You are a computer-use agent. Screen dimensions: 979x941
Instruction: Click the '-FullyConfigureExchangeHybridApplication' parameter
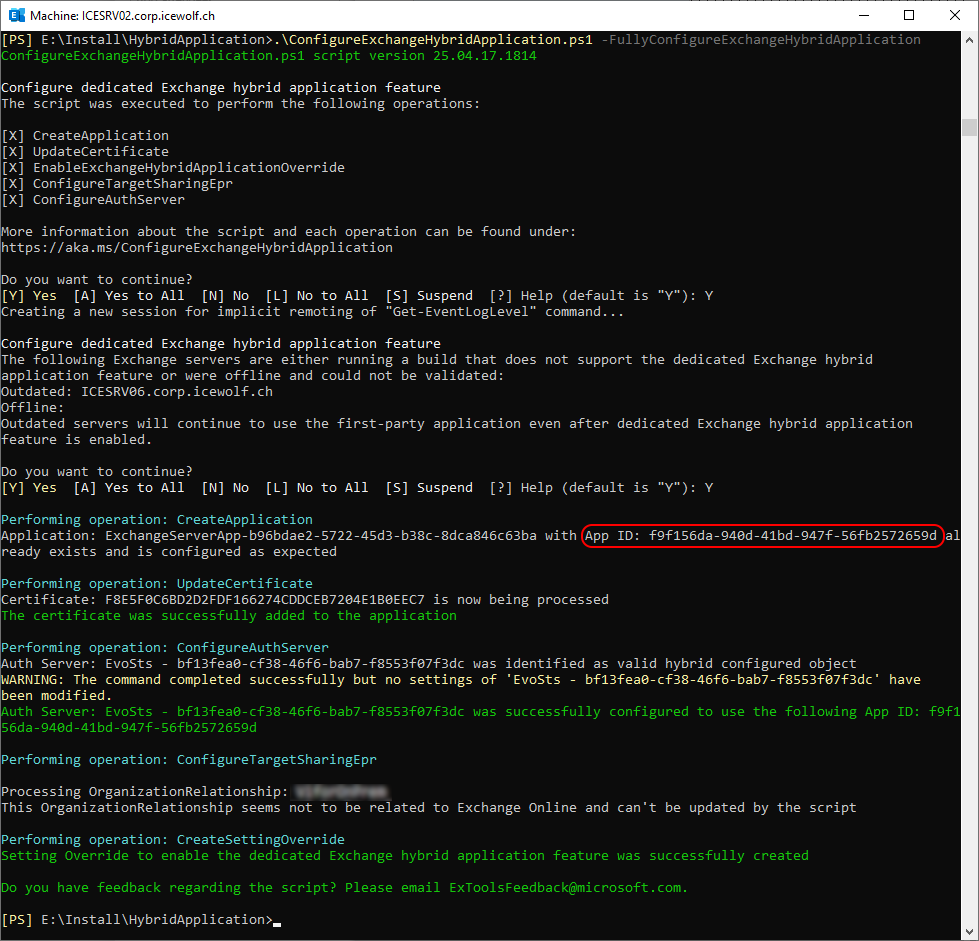[761, 40]
